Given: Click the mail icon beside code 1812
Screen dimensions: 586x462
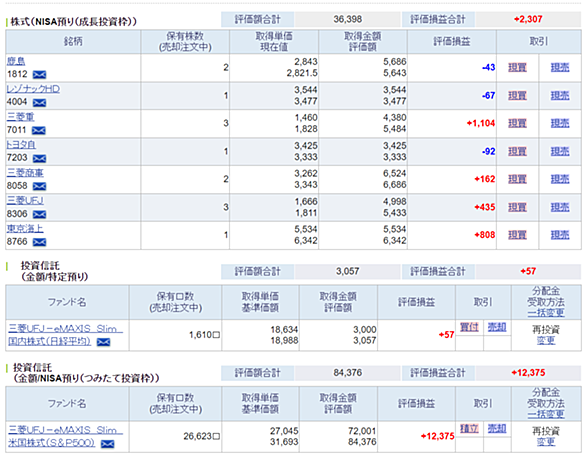Looking at the screenshot, I should tap(39, 75).
